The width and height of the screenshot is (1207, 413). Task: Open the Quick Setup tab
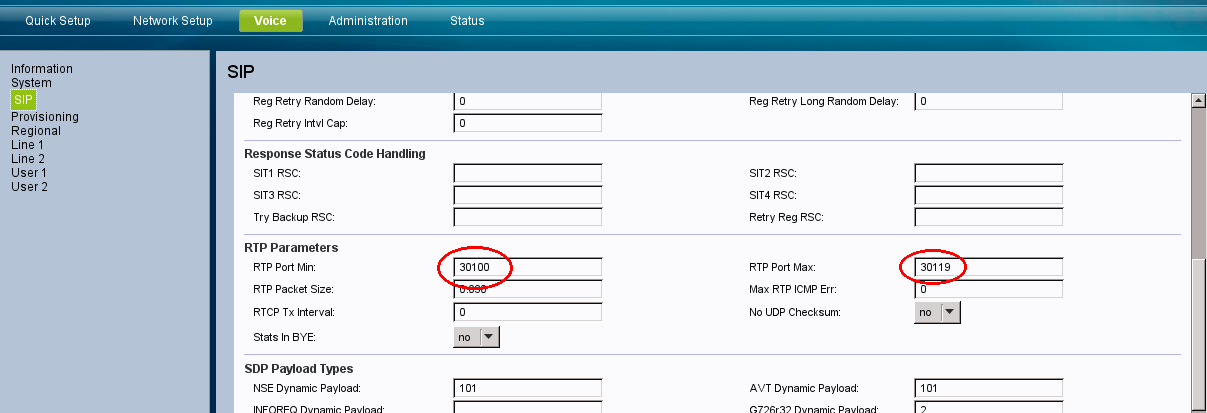[x=58, y=21]
